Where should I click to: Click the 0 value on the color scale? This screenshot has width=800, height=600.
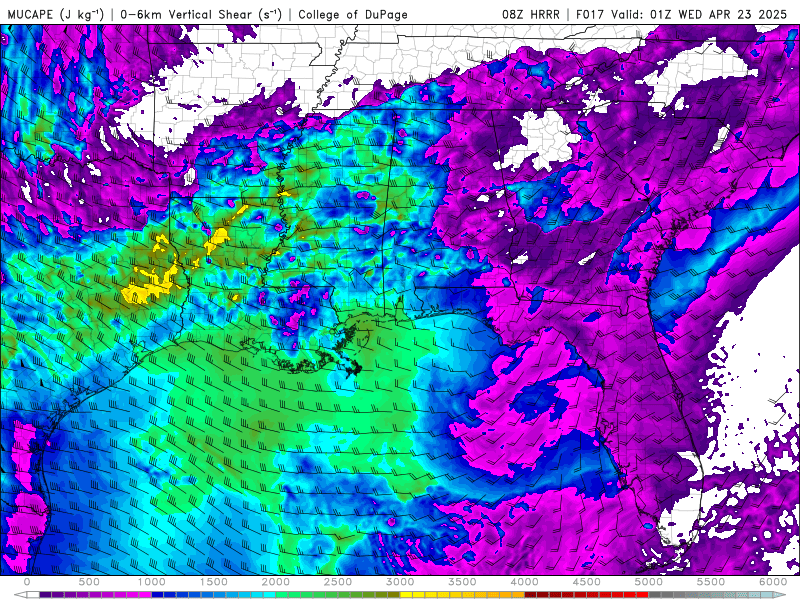[x=27, y=582]
